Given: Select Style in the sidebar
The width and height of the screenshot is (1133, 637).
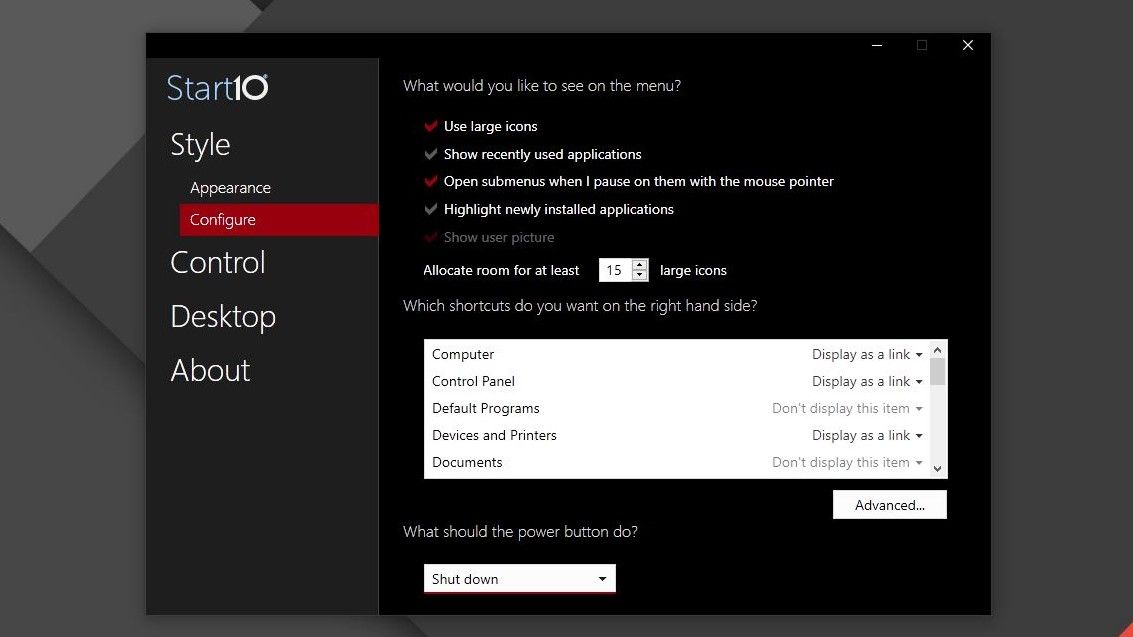Looking at the screenshot, I should (199, 144).
